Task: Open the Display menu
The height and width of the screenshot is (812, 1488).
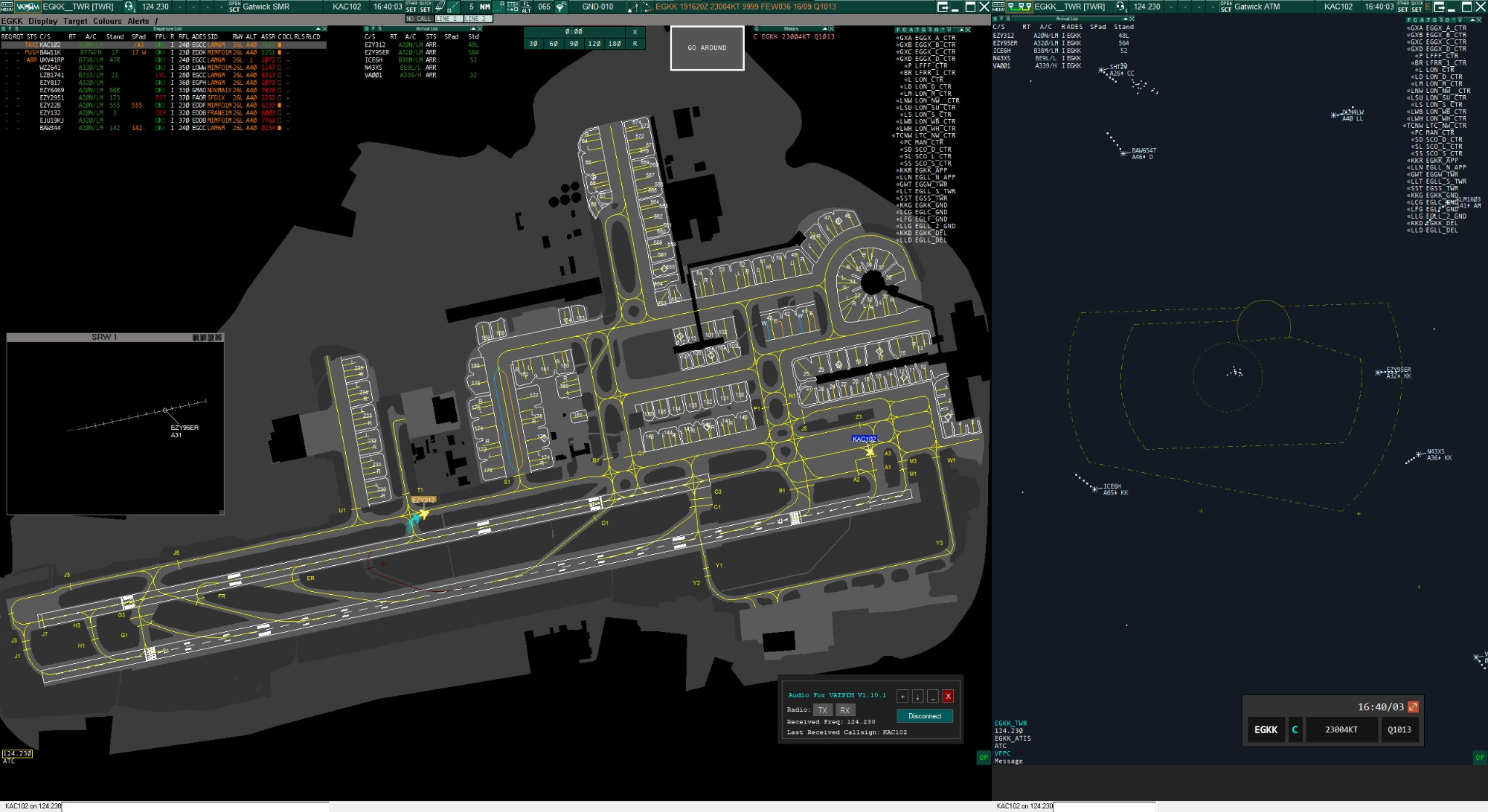Action: click(x=43, y=21)
